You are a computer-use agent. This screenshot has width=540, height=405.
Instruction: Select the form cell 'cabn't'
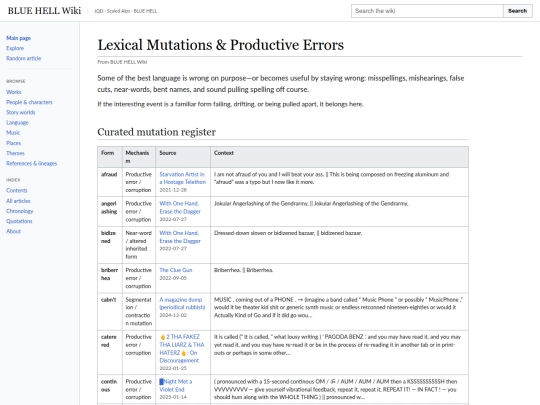(110, 312)
